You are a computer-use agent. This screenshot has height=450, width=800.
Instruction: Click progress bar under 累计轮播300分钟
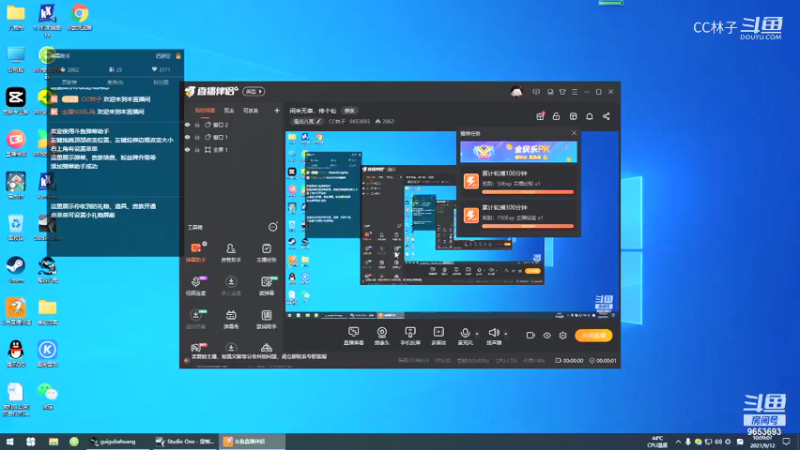528,226
